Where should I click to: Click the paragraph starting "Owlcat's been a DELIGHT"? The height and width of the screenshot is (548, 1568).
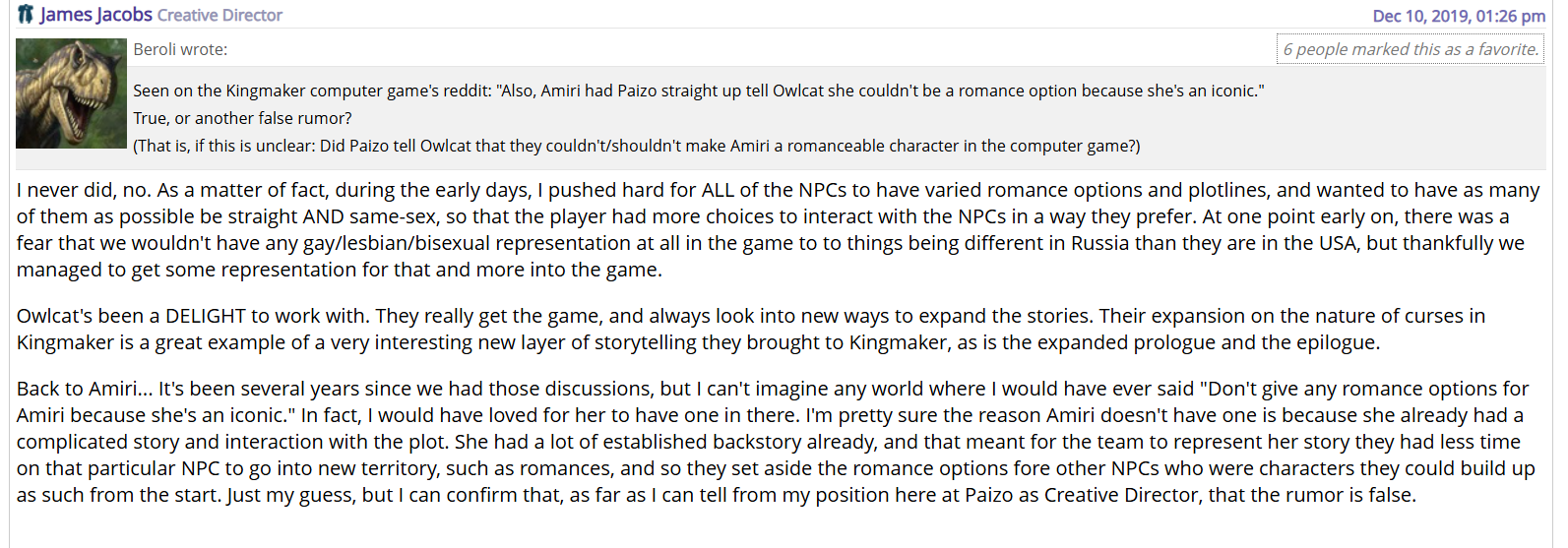[x=750, y=329]
